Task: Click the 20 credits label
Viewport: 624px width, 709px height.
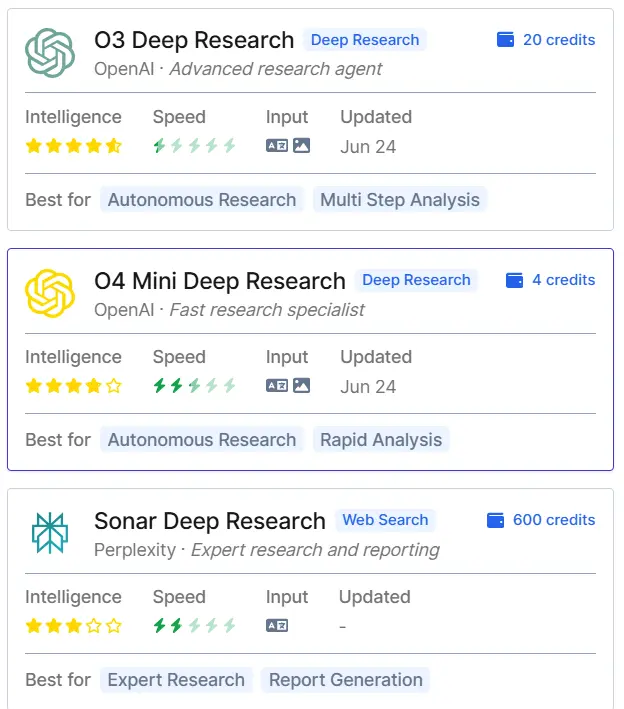Action: (559, 40)
